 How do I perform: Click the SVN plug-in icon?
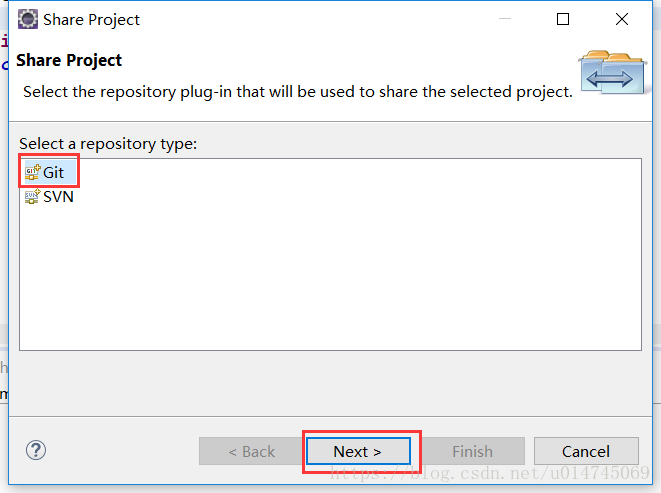pos(32,197)
